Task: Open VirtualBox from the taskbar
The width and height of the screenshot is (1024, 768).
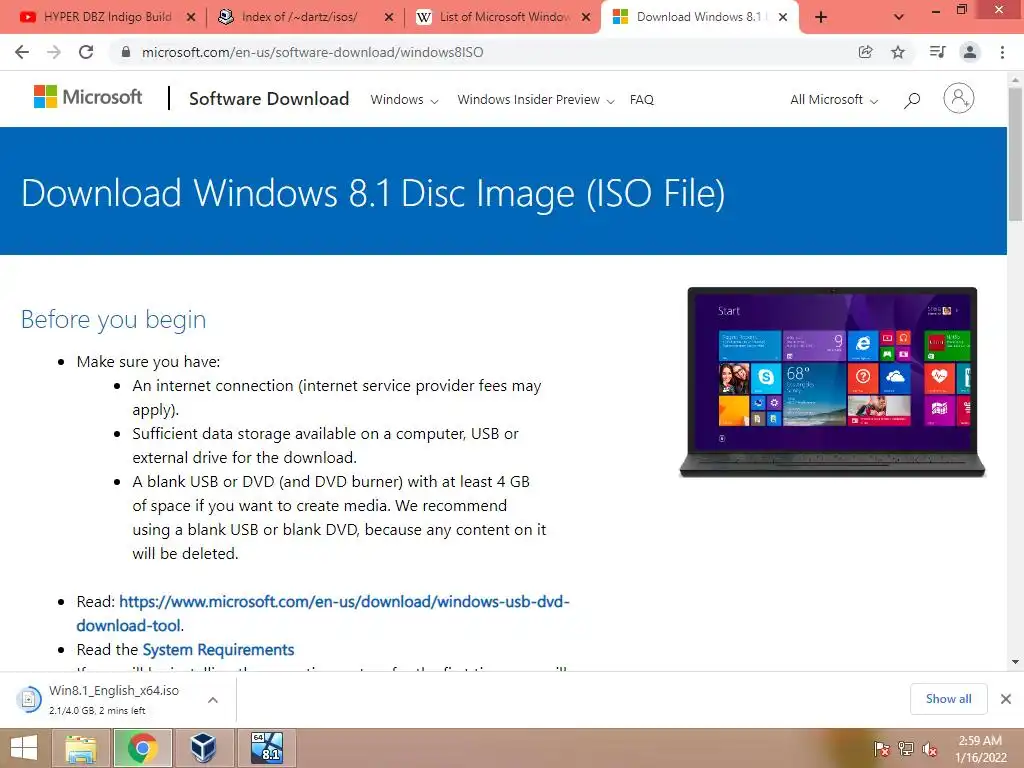Action: 204,748
